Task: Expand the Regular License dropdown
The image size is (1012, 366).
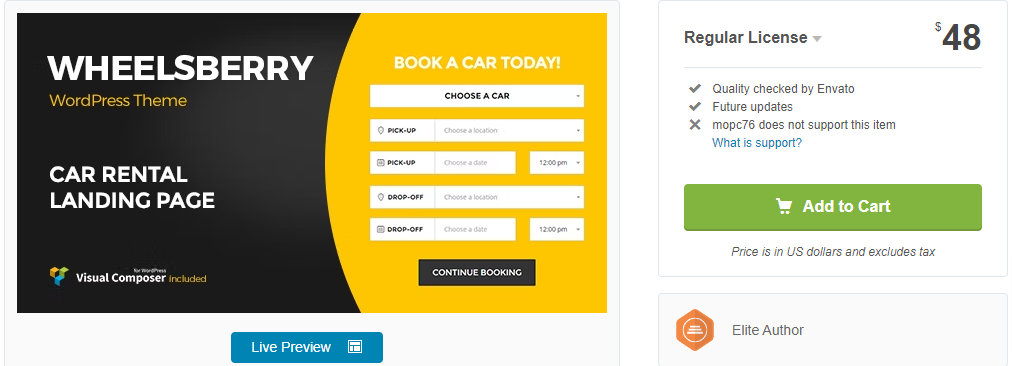Action: pyautogui.click(x=753, y=37)
